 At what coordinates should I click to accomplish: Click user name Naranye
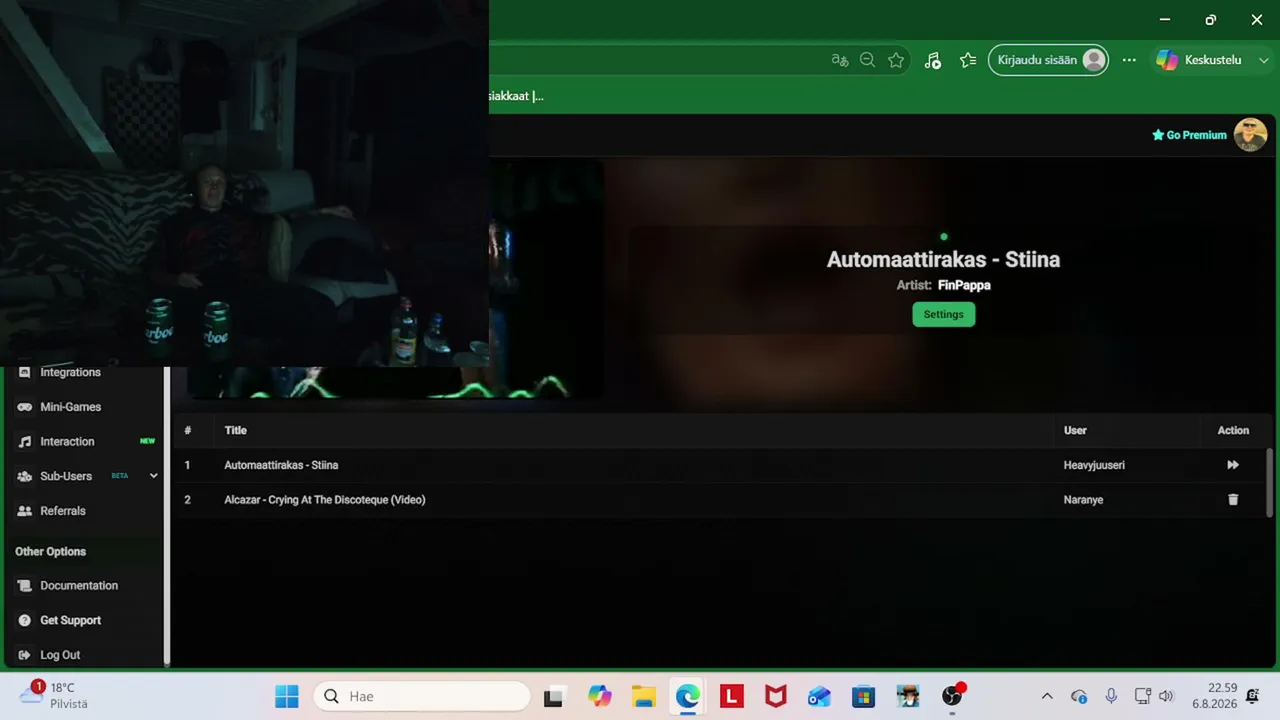[x=1083, y=500]
